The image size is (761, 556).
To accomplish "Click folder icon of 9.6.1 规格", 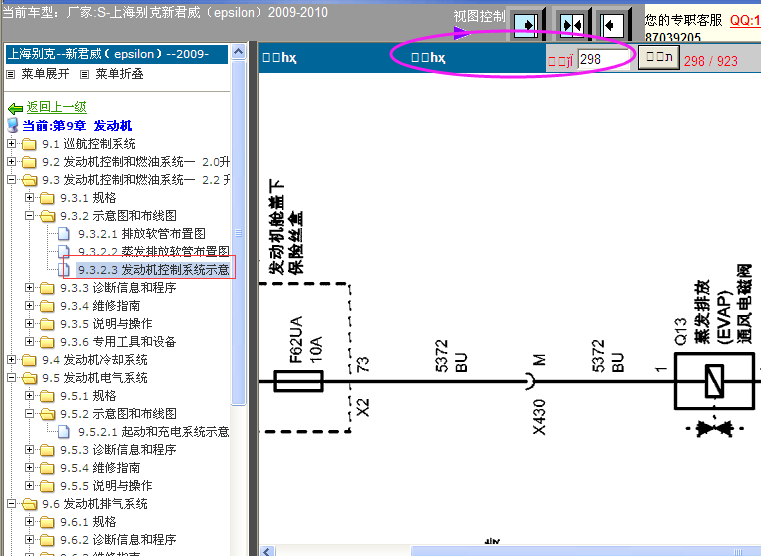I will (x=47, y=522).
